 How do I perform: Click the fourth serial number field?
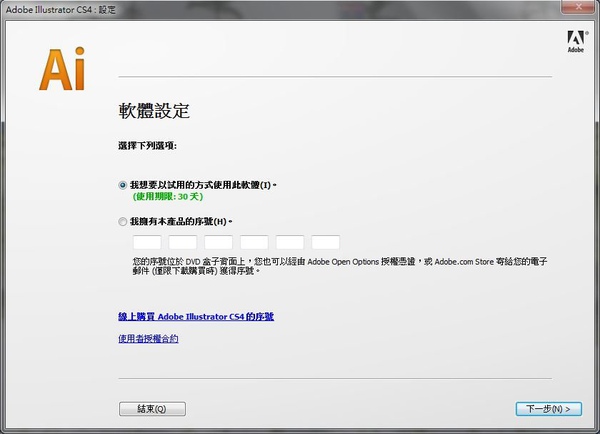[x=254, y=242]
